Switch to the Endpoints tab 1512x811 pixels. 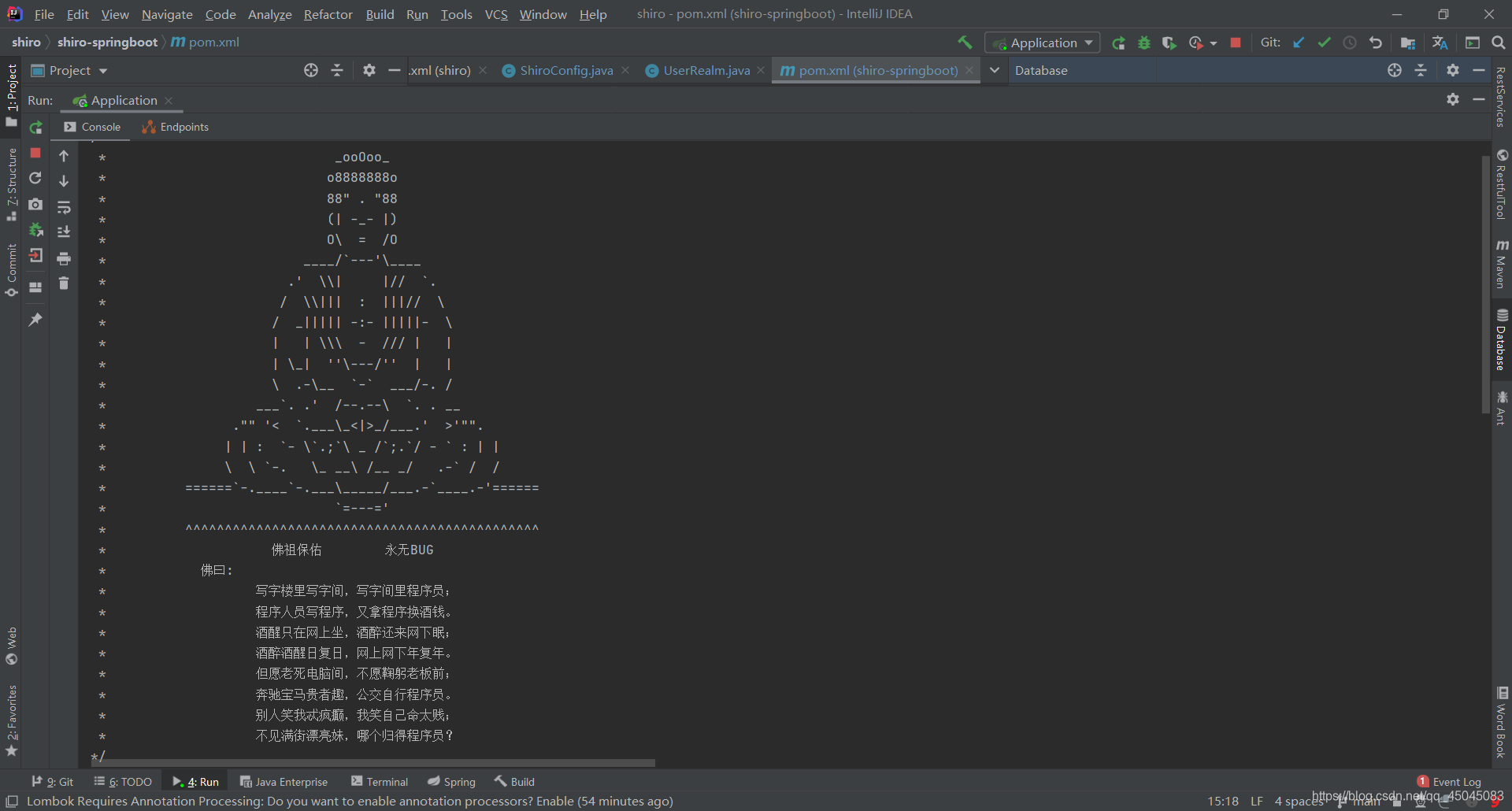(175, 127)
